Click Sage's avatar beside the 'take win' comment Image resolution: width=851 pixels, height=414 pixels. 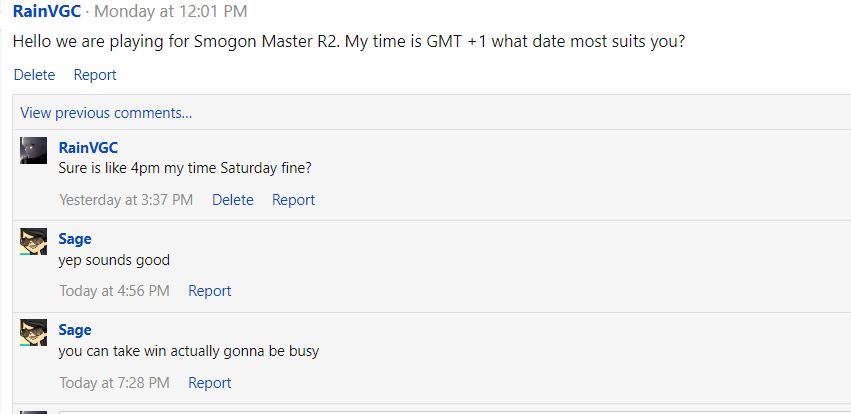click(33, 332)
